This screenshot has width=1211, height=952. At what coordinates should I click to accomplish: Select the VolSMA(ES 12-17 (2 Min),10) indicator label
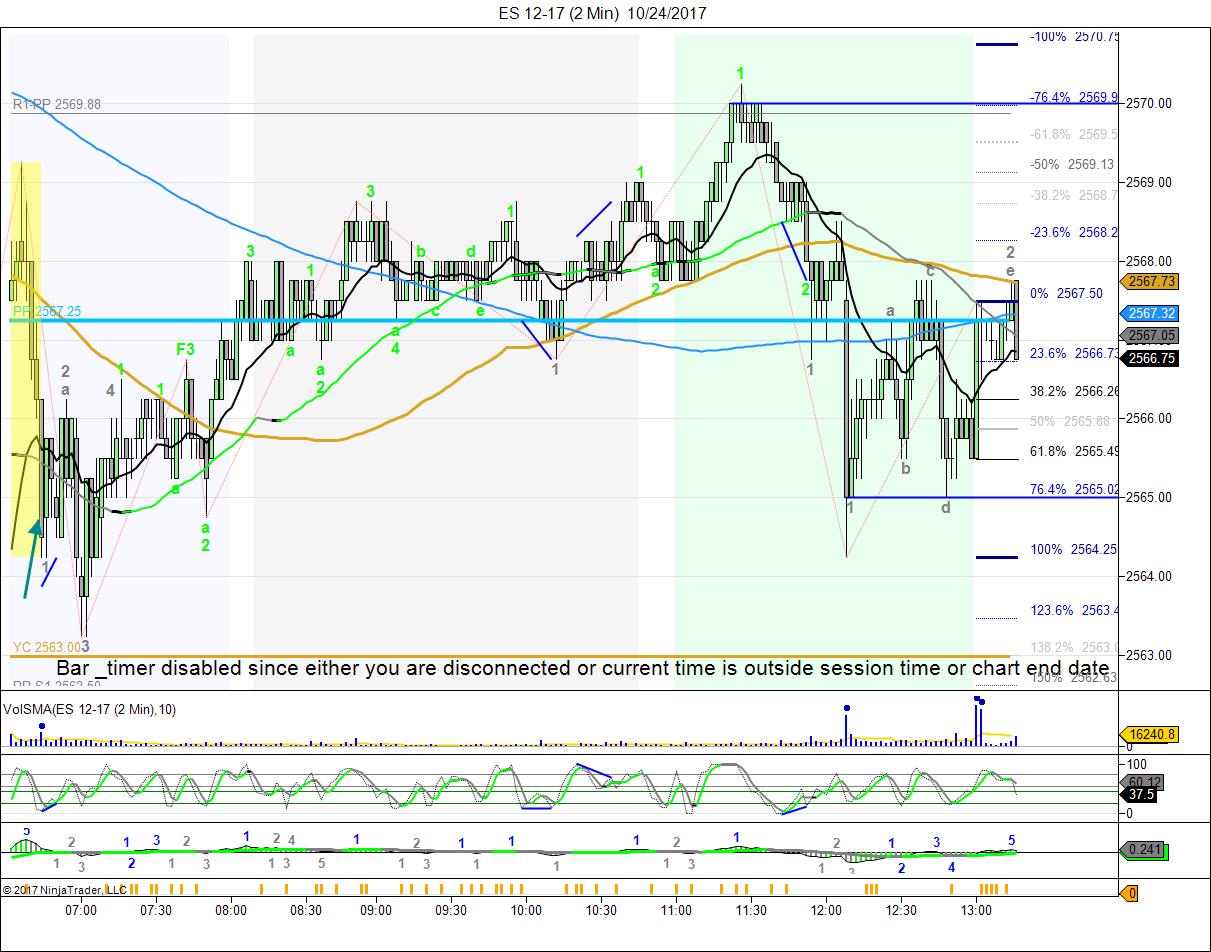(x=90, y=709)
